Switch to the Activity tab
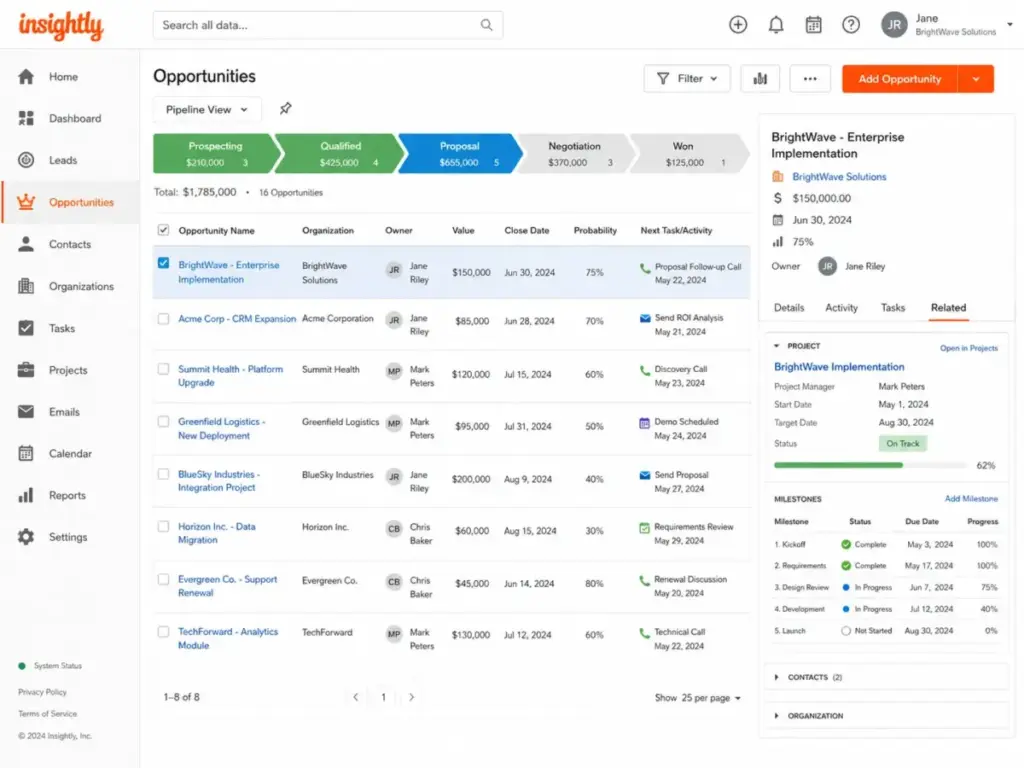Image resolution: width=1024 pixels, height=768 pixels. 841,308
